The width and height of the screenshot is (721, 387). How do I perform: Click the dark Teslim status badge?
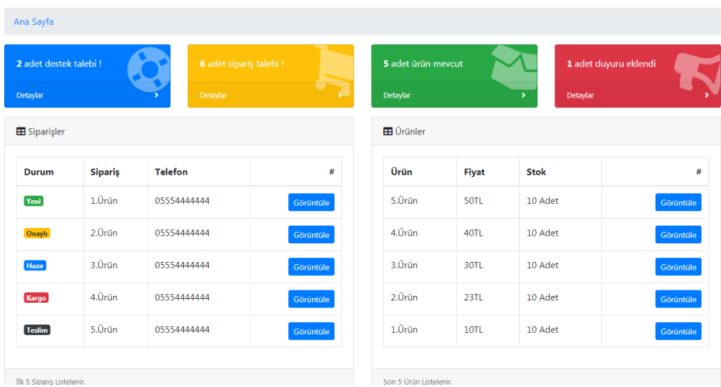37,330
